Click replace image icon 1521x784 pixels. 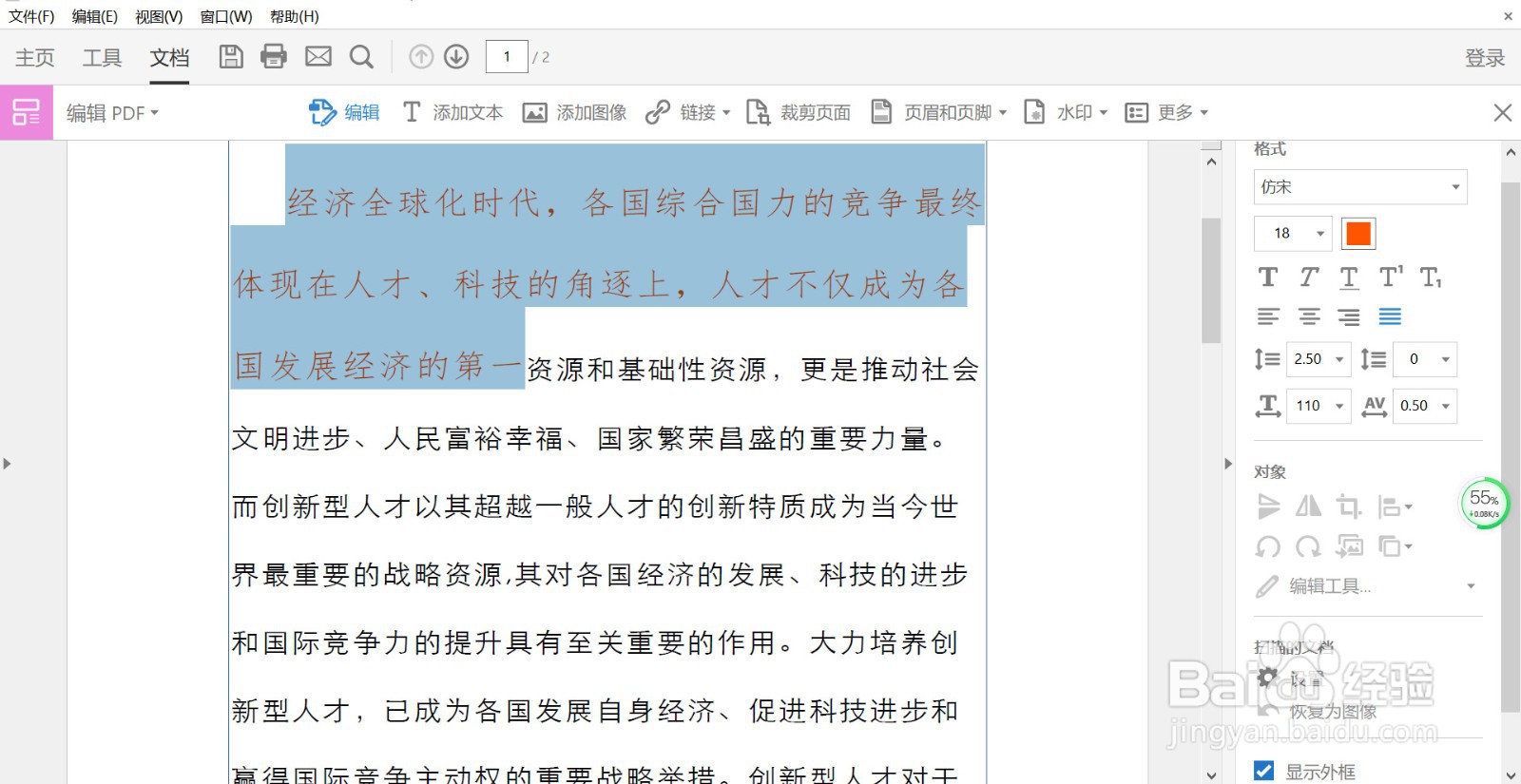[x=1349, y=546]
